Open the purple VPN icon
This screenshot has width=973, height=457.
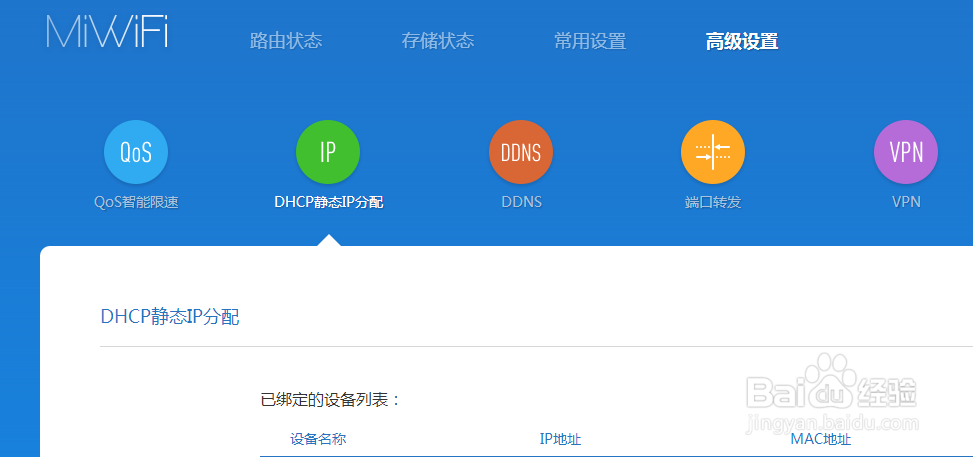pos(906,152)
